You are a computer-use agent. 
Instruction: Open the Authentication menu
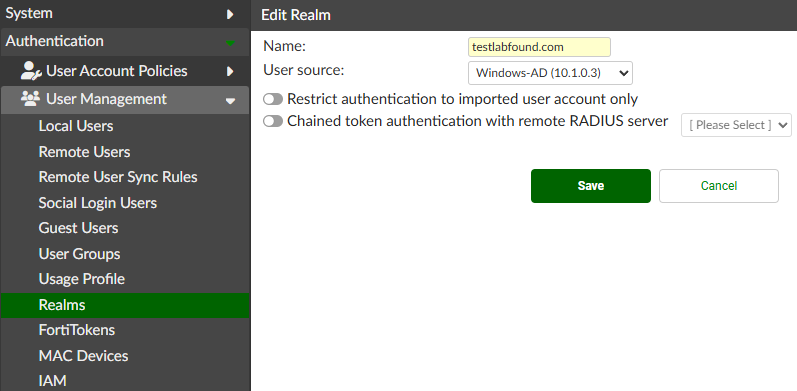pos(125,42)
